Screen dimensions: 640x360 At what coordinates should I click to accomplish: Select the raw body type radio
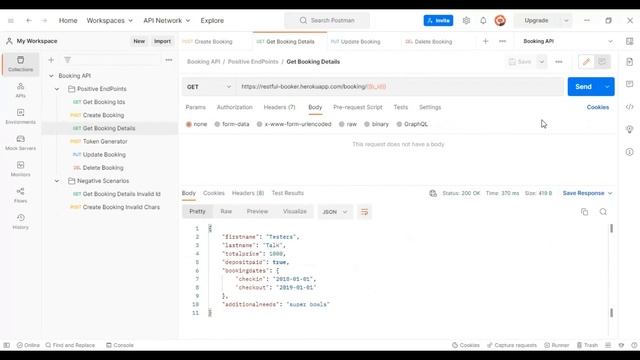[342, 124]
